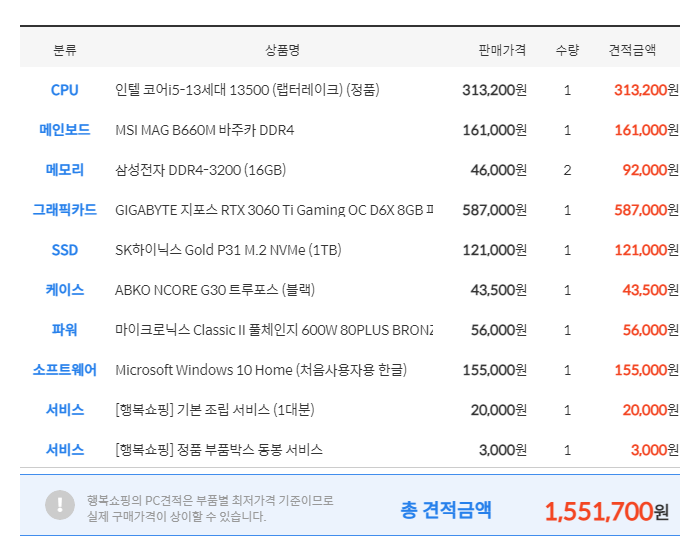
Task: Click the CPU sale price 313,200원
Action: (x=495, y=90)
